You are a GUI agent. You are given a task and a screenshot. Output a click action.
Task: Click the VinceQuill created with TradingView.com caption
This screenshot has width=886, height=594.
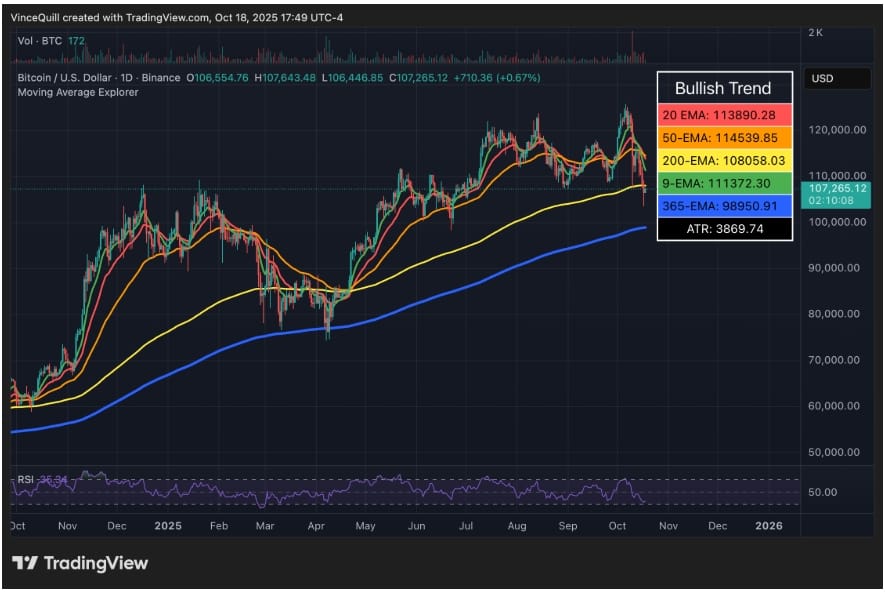click(177, 18)
